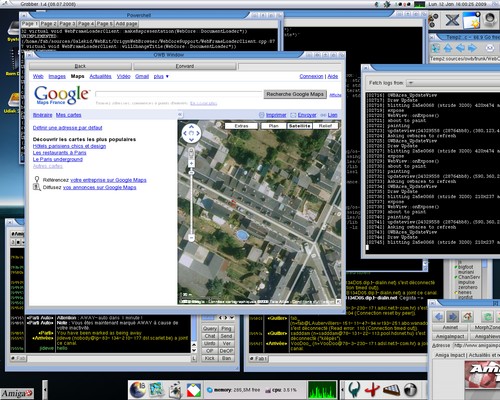
Task: Click the Les restaurants à Paris link
Action: [59, 153]
